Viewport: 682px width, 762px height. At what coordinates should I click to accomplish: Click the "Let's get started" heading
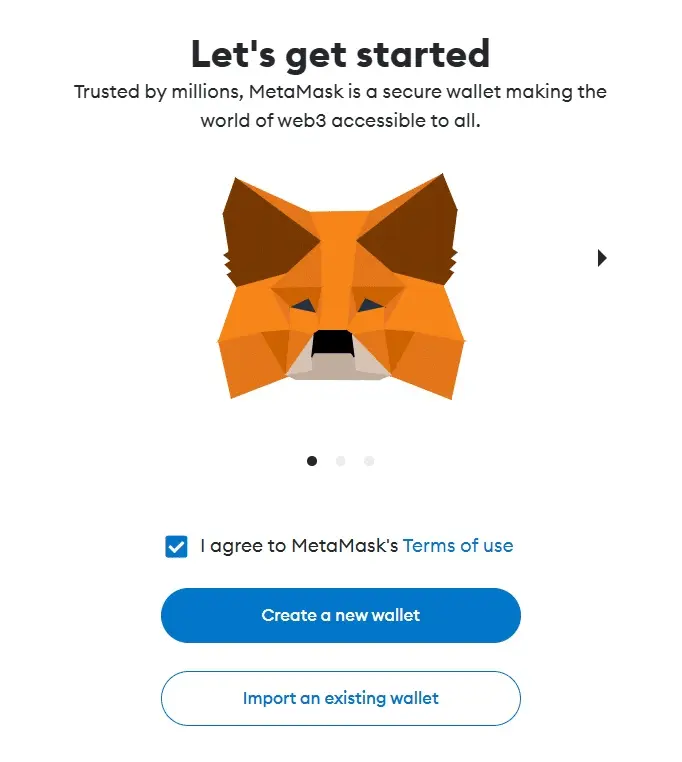pos(341,54)
